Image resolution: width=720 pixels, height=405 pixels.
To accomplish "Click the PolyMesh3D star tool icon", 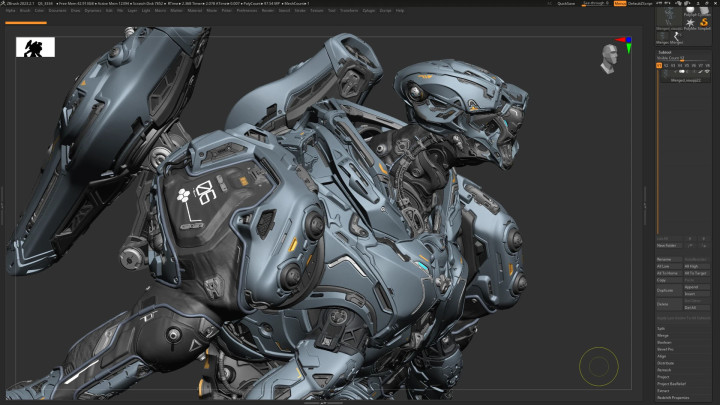I will pos(690,22).
